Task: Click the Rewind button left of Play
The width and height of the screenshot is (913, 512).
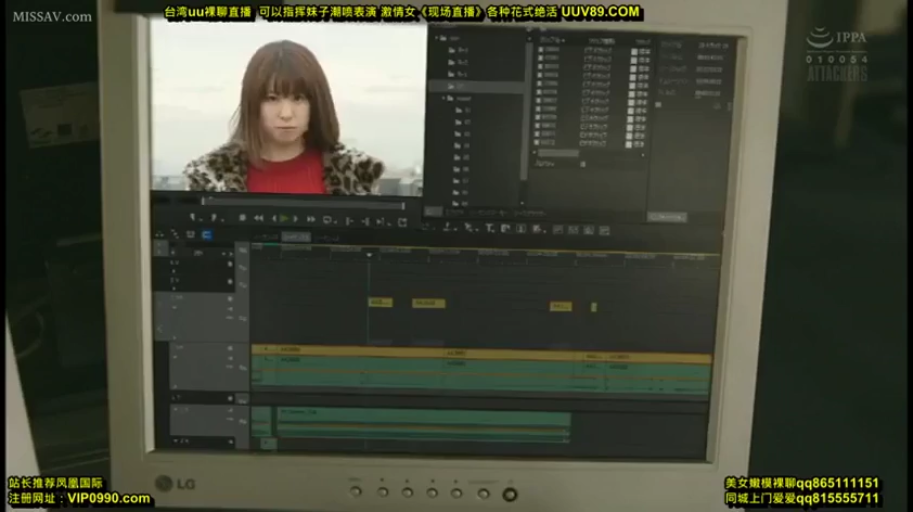Action: pyautogui.click(x=258, y=217)
